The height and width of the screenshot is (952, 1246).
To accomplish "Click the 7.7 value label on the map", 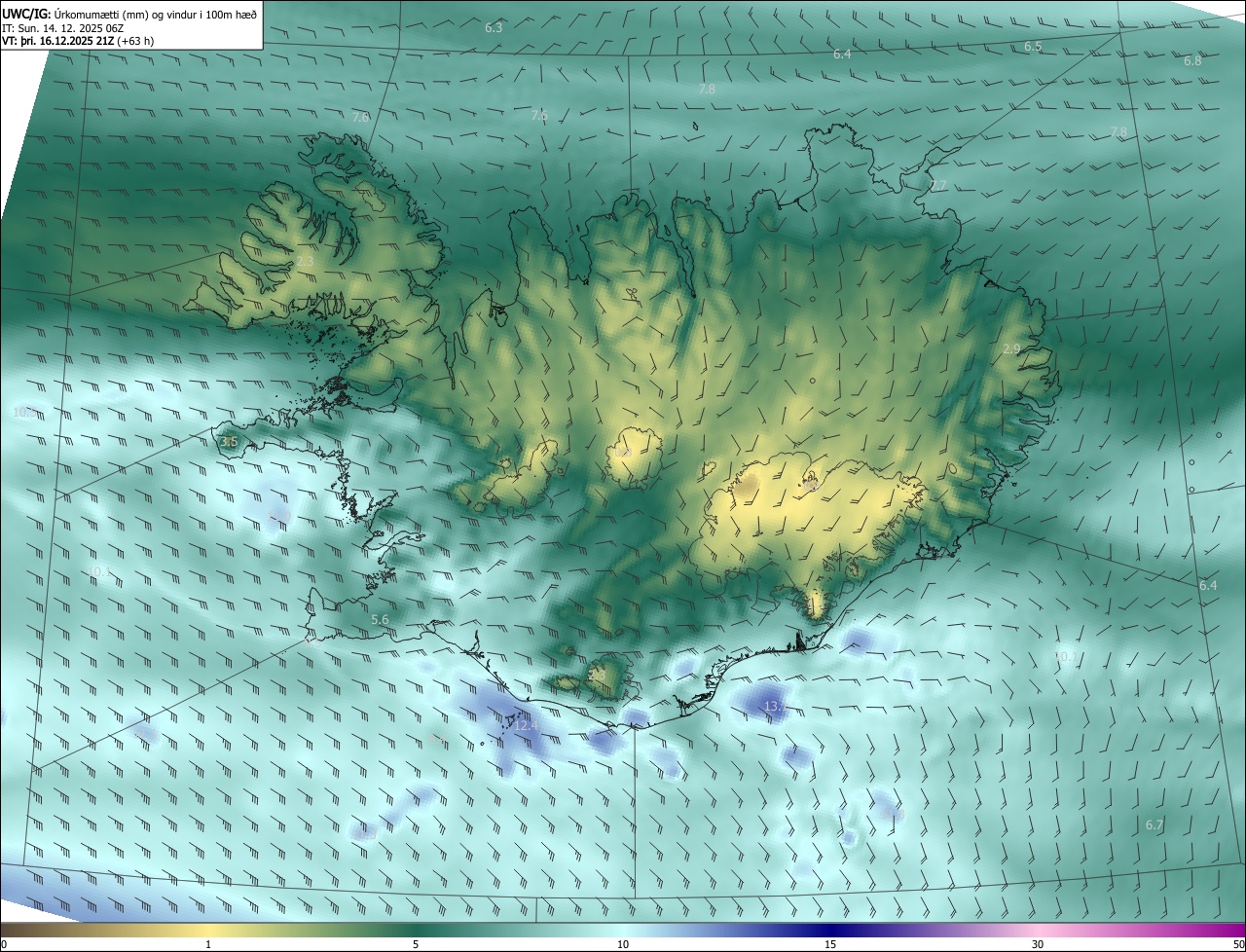I will pos(937,185).
